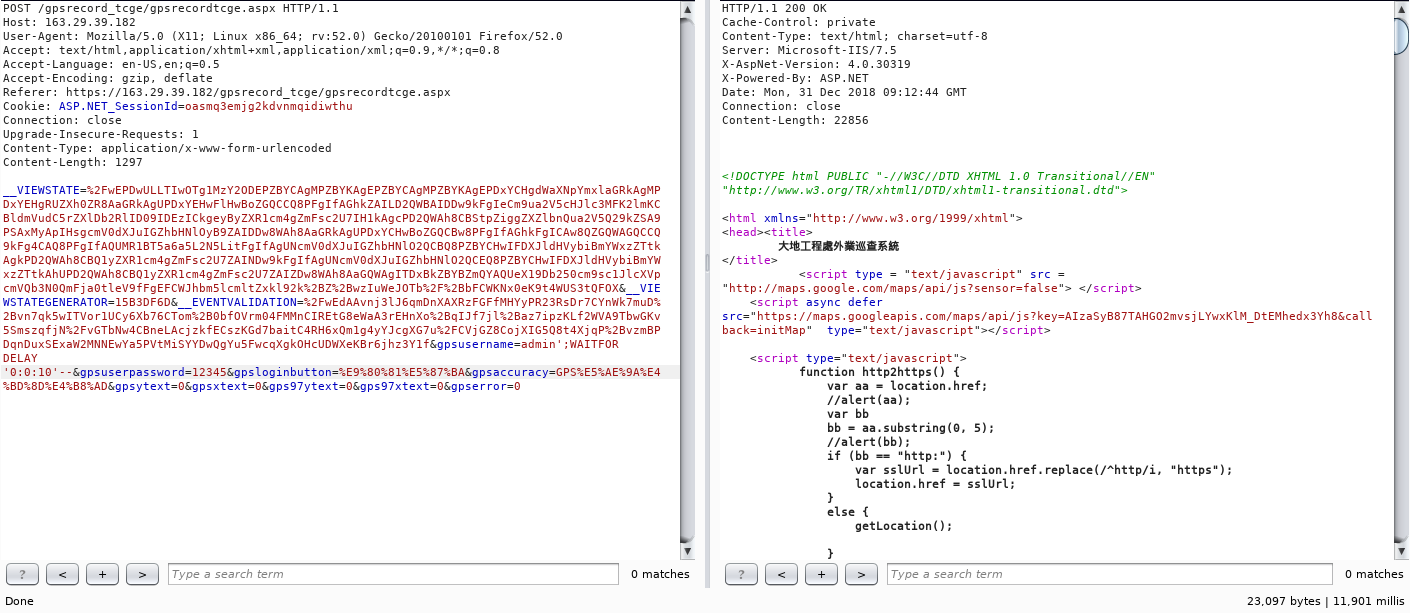
Task: Click the 'X-Powered-By: ASP.NET' header
Action: (x=795, y=78)
